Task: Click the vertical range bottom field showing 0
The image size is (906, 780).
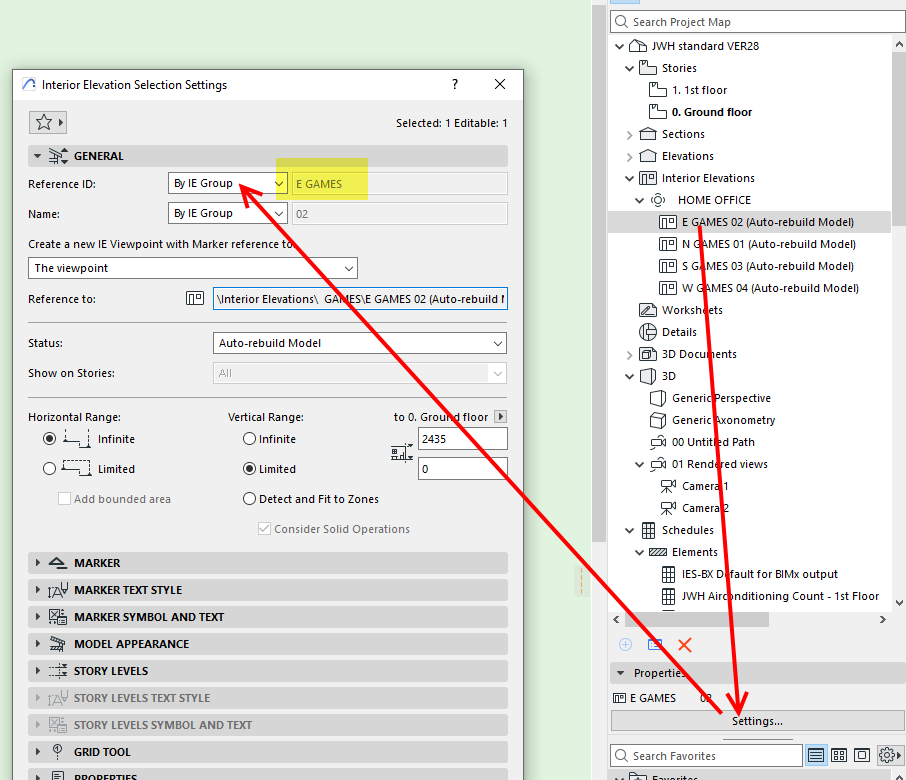Action: 462,469
